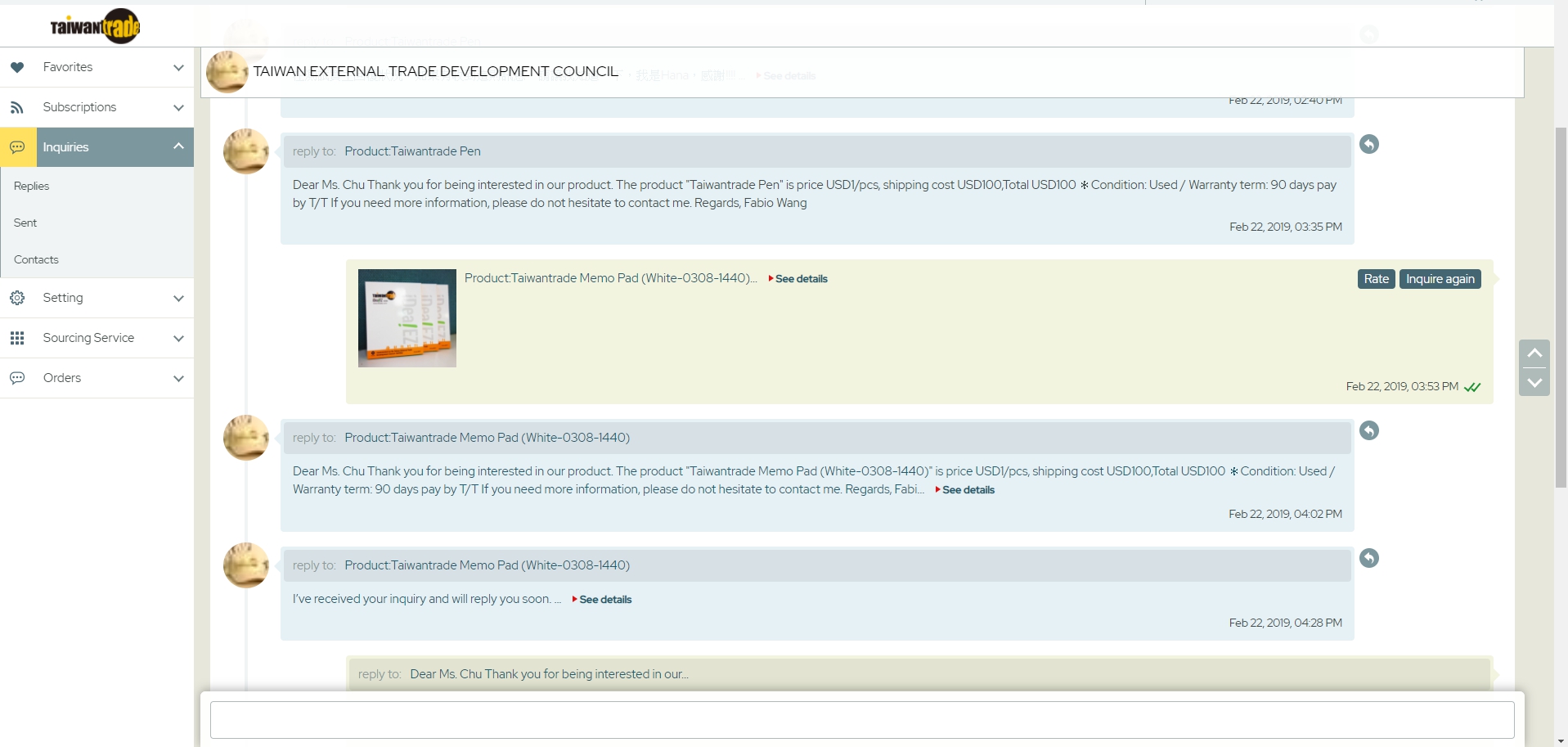Viewport: 1568px width, 747px height.
Task: Expand the Setting menu chevron
Action: [178, 299]
